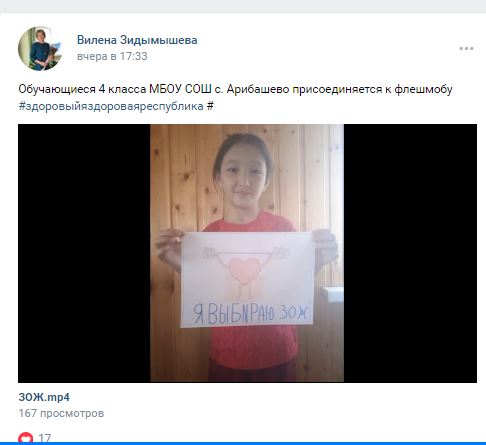Open the post options three-dots menu
The width and height of the screenshot is (486, 445).
click(x=466, y=49)
